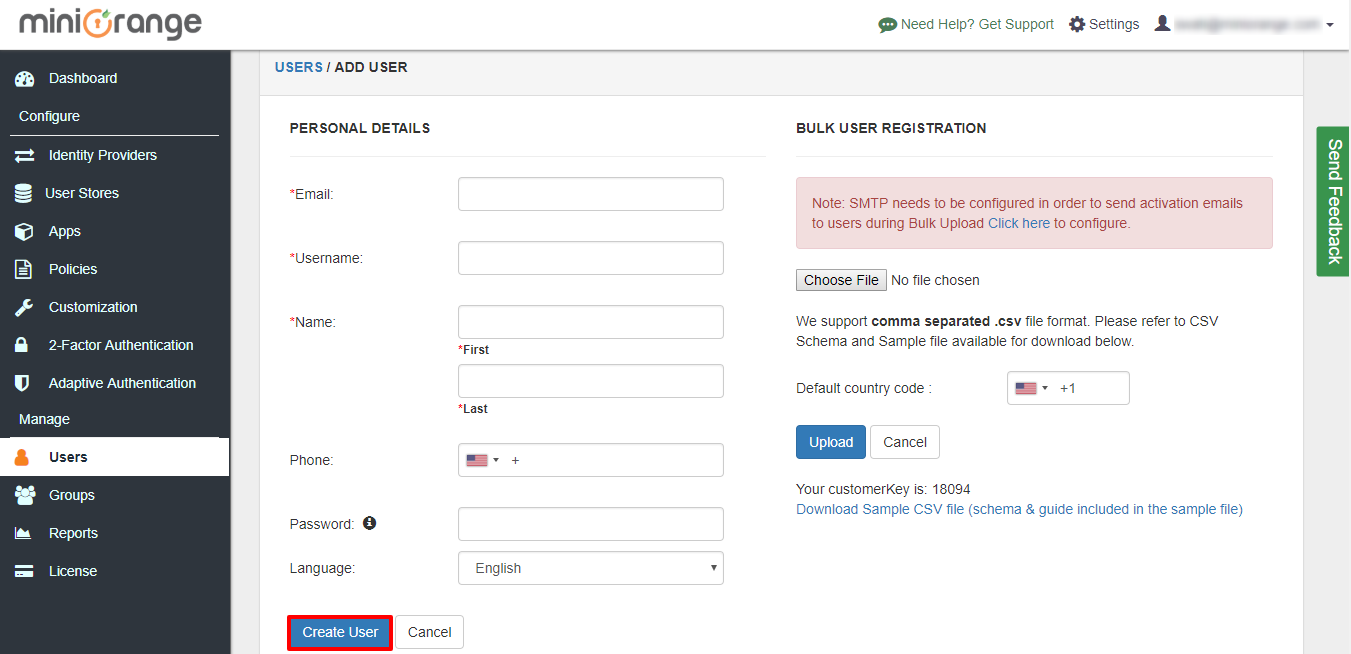The height and width of the screenshot is (654, 1351).
Task: Select the 2-Factor Authentication lock icon
Action: click(24, 345)
